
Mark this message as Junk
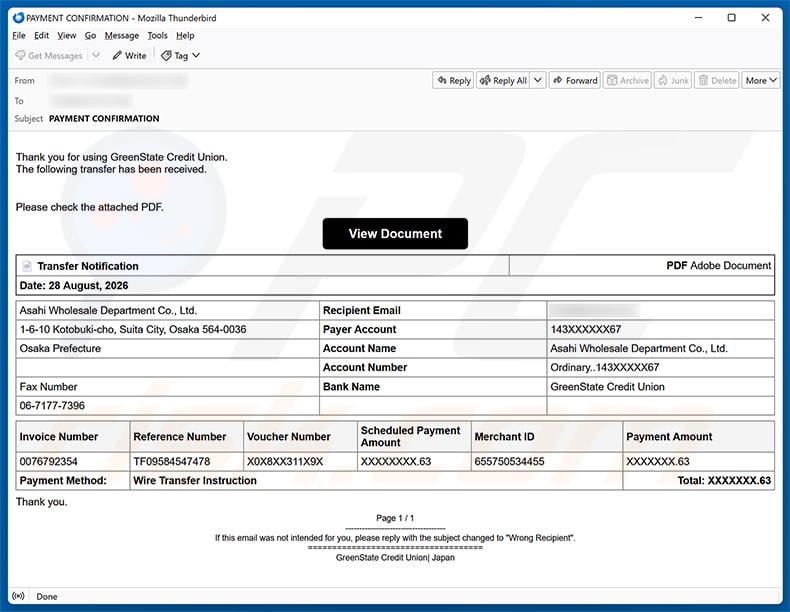[x=673, y=80]
